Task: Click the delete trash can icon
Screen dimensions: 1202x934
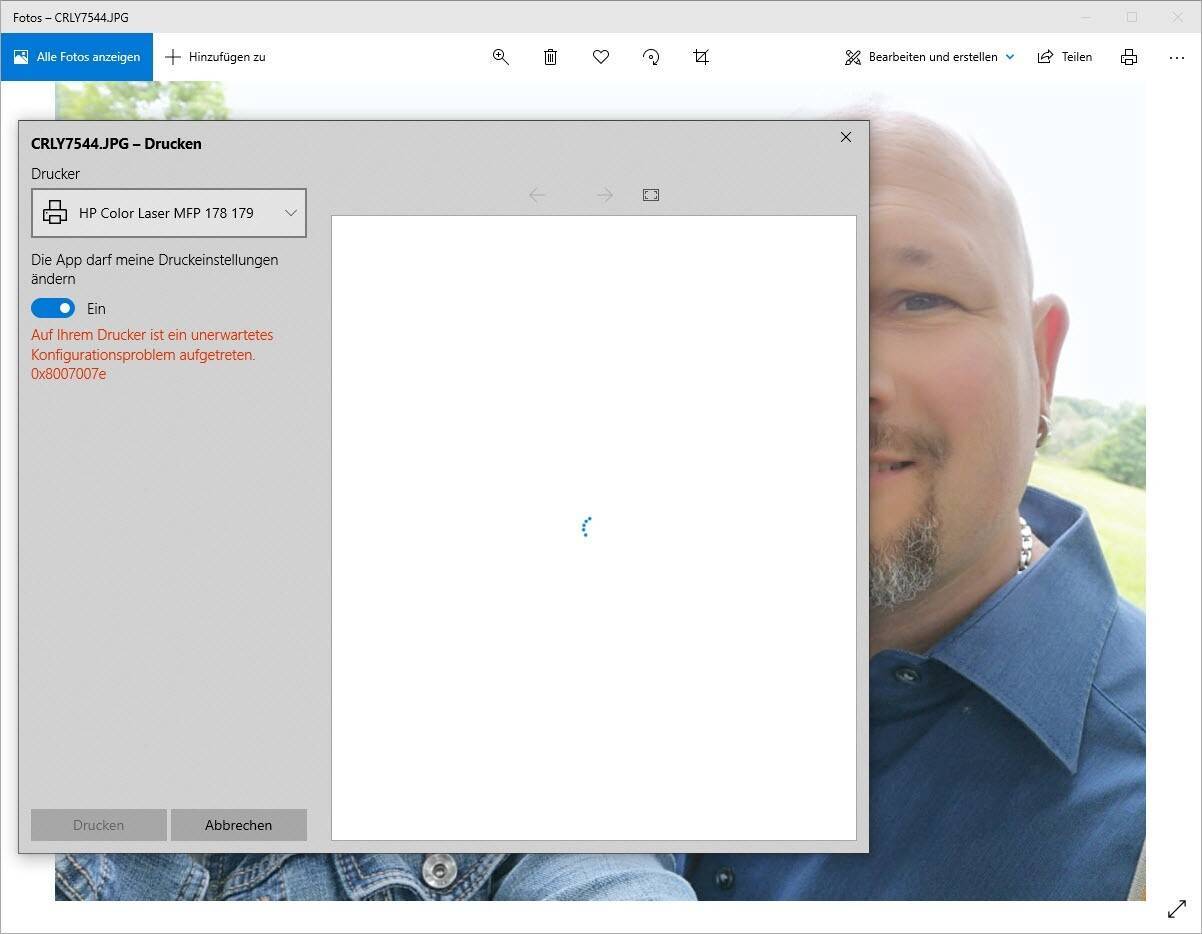Action: (551, 57)
